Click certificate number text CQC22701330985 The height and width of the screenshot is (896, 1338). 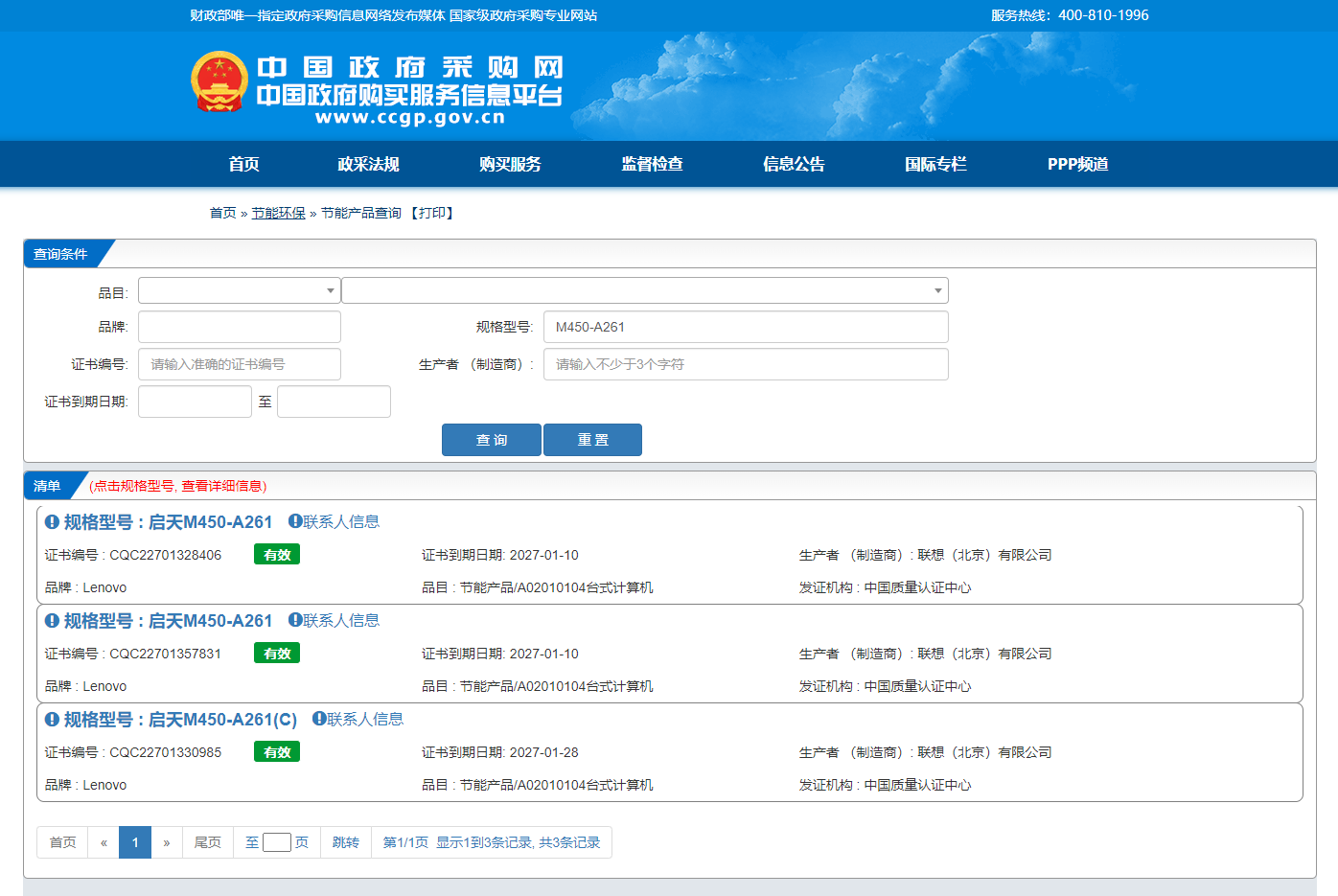coord(166,752)
